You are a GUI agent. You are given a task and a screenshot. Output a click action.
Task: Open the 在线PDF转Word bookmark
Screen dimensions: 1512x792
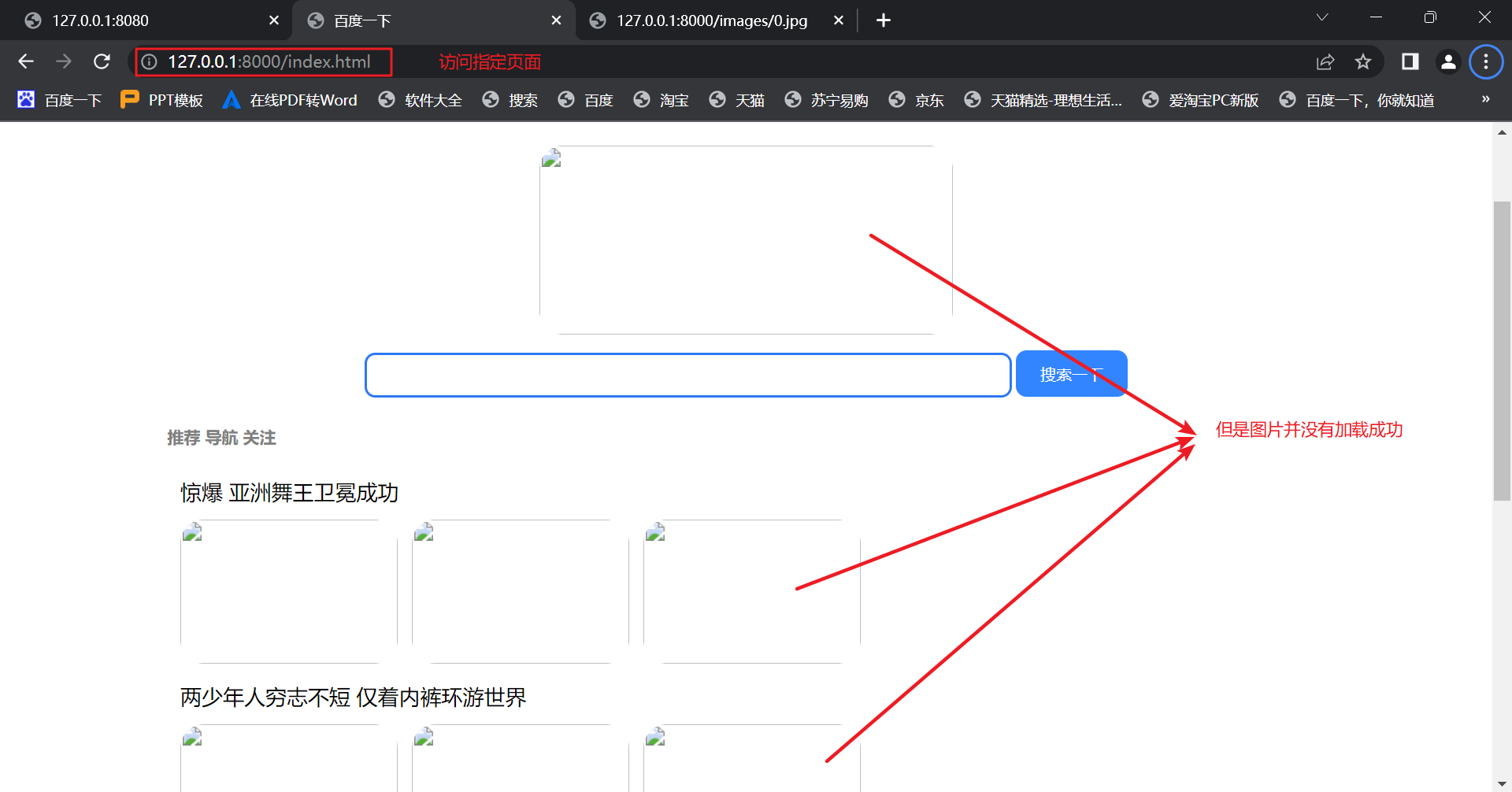tap(290, 100)
